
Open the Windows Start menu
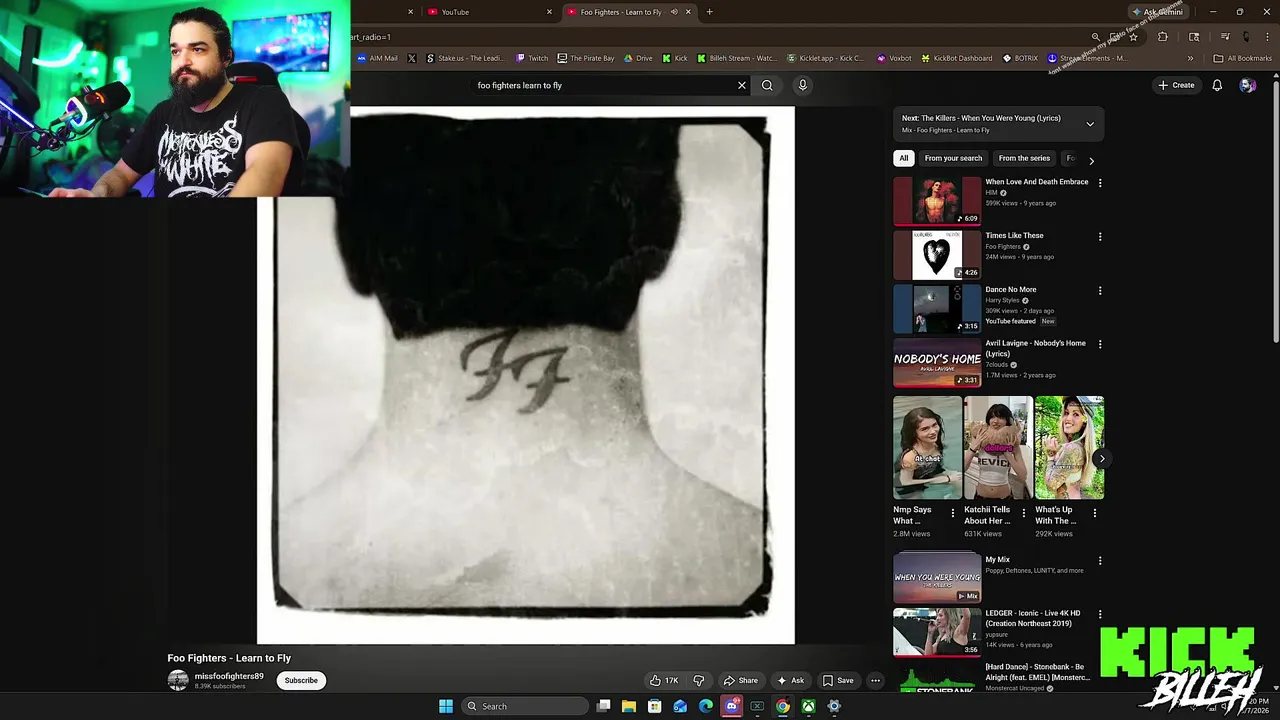446,706
